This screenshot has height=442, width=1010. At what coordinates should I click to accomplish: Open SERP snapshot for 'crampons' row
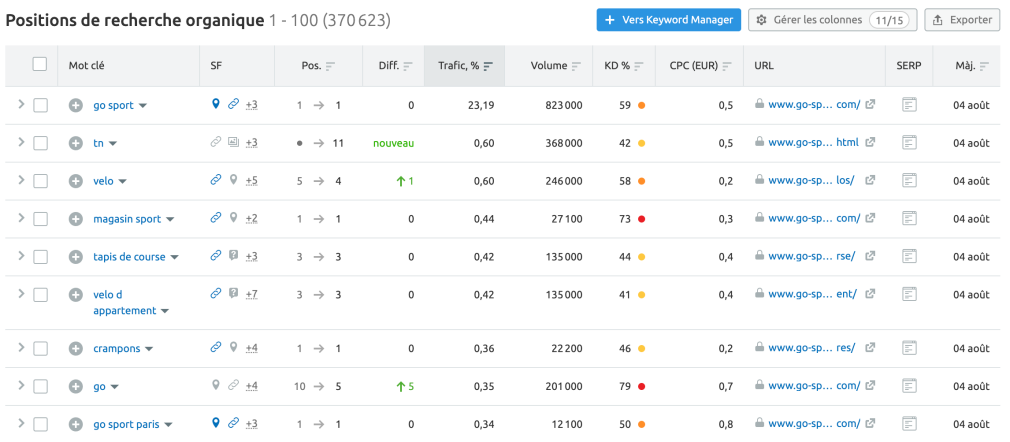(909, 349)
